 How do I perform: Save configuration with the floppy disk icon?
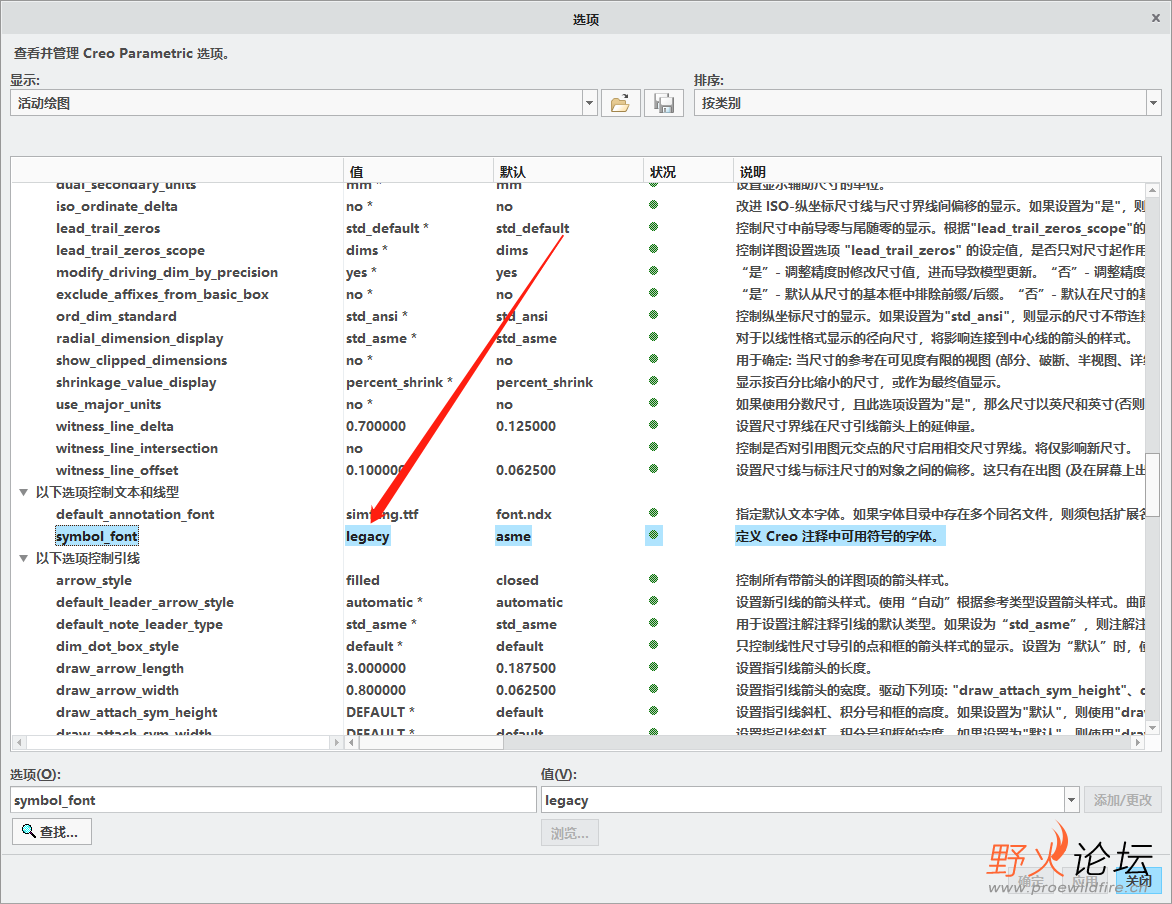click(x=664, y=103)
